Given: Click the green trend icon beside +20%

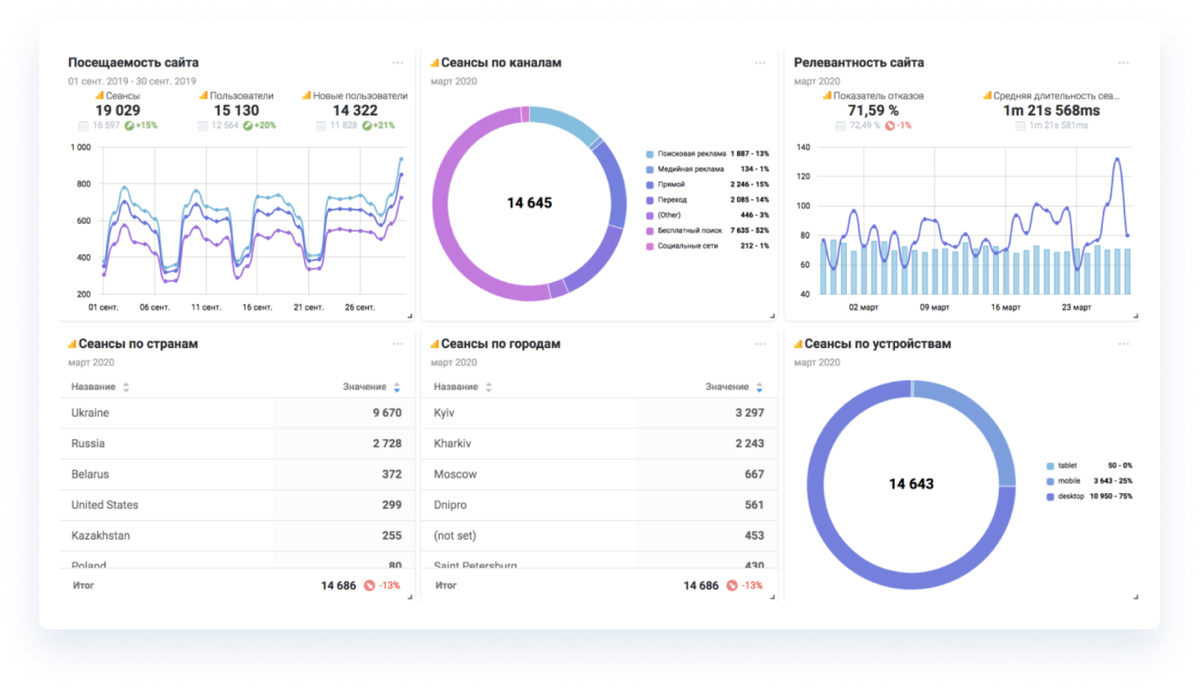Looking at the screenshot, I should coord(249,126).
